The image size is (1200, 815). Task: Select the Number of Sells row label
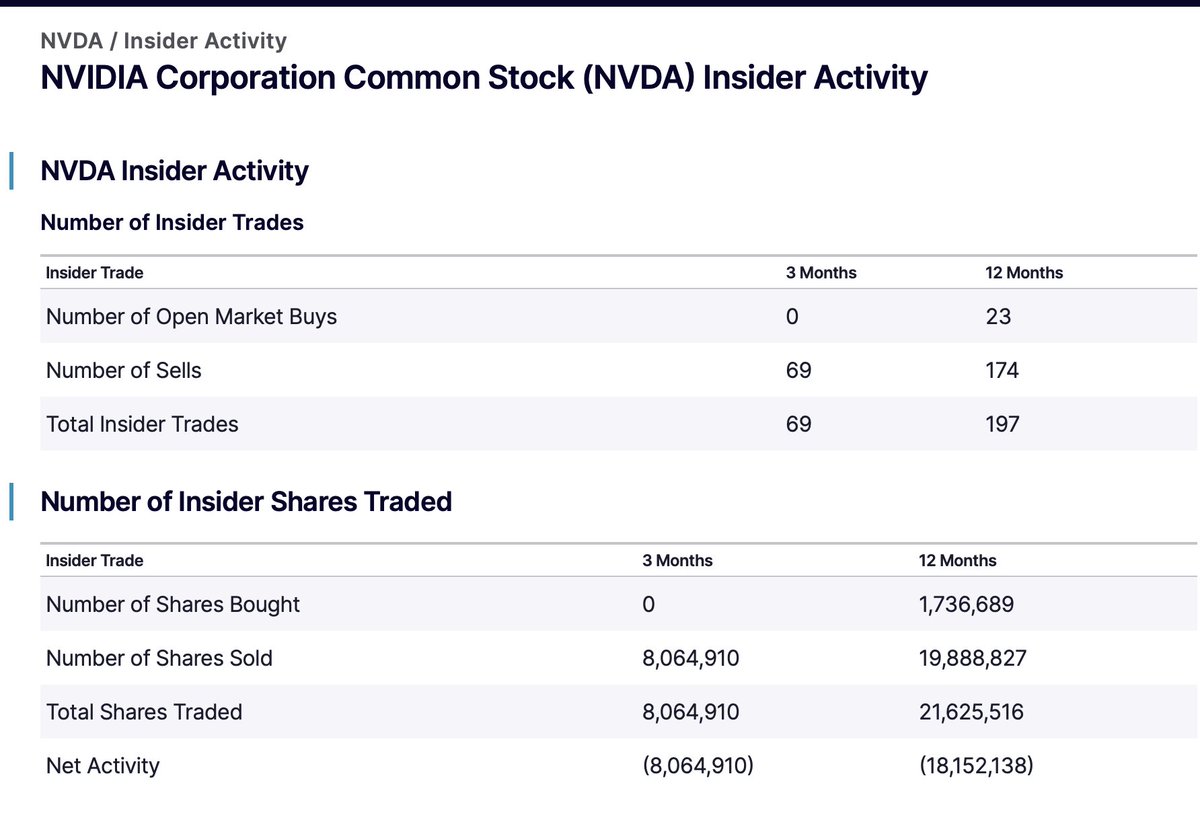[x=124, y=371]
